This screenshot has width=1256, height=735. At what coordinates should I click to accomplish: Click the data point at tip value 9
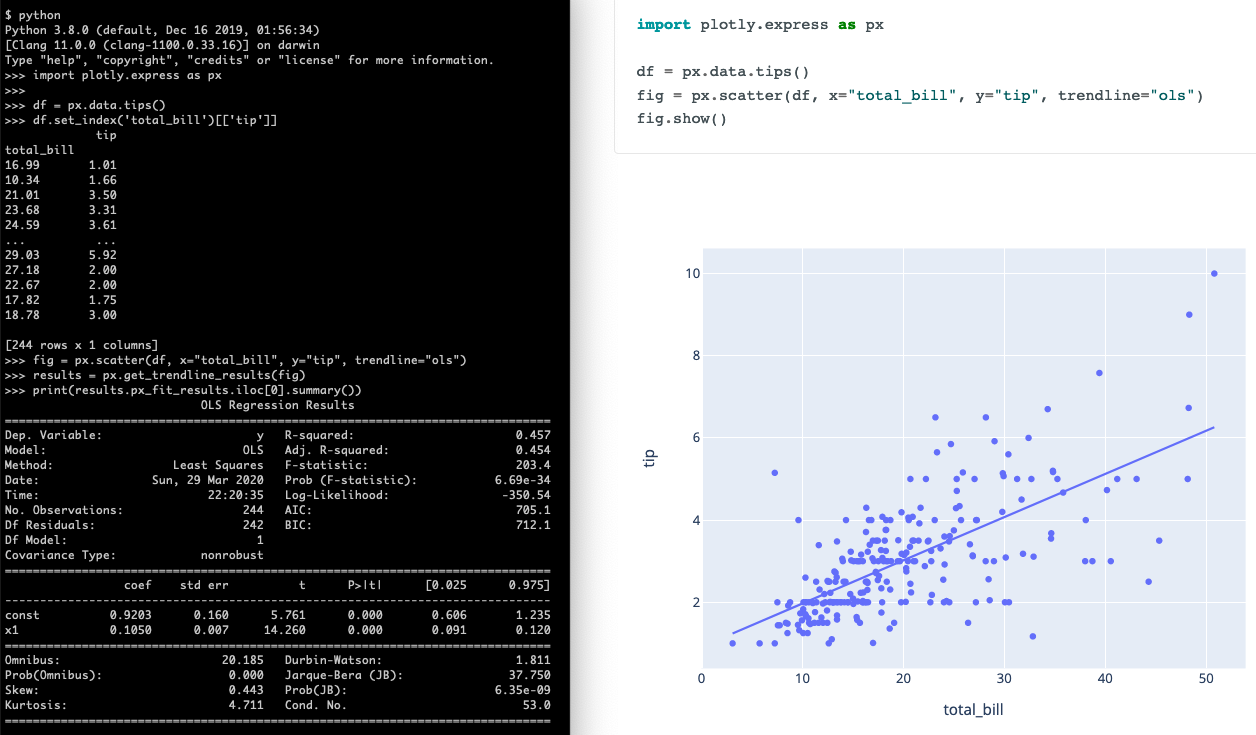(1189, 314)
